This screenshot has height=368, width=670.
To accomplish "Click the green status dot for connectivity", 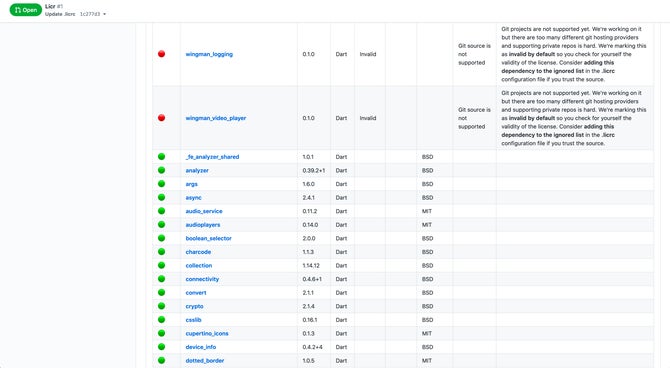I will click(x=162, y=279).
